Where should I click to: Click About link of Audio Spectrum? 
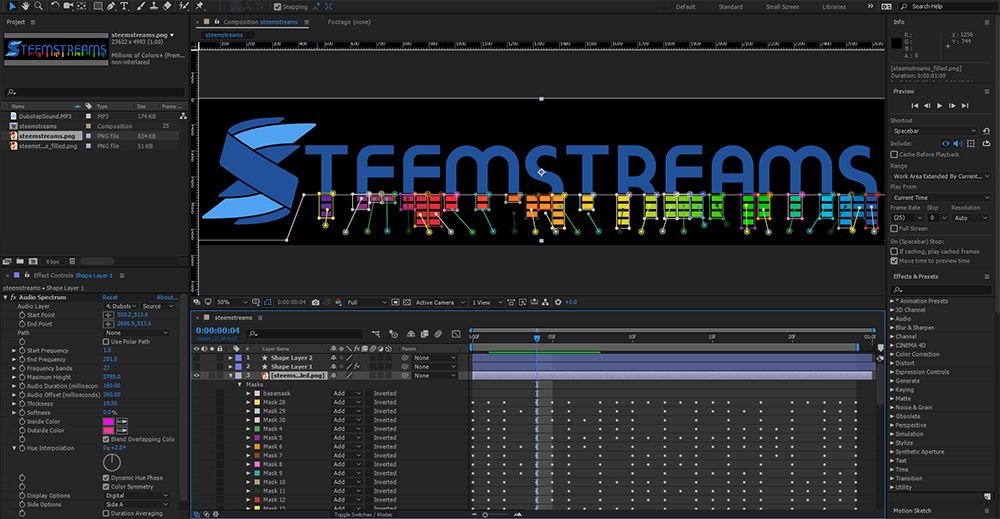[x=166, y=298]
